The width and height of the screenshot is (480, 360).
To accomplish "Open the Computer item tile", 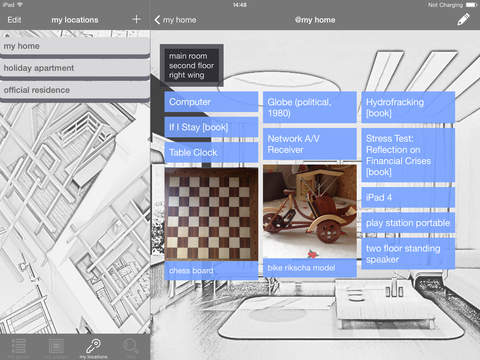I will pyautogui.click(x=211, y=102).
